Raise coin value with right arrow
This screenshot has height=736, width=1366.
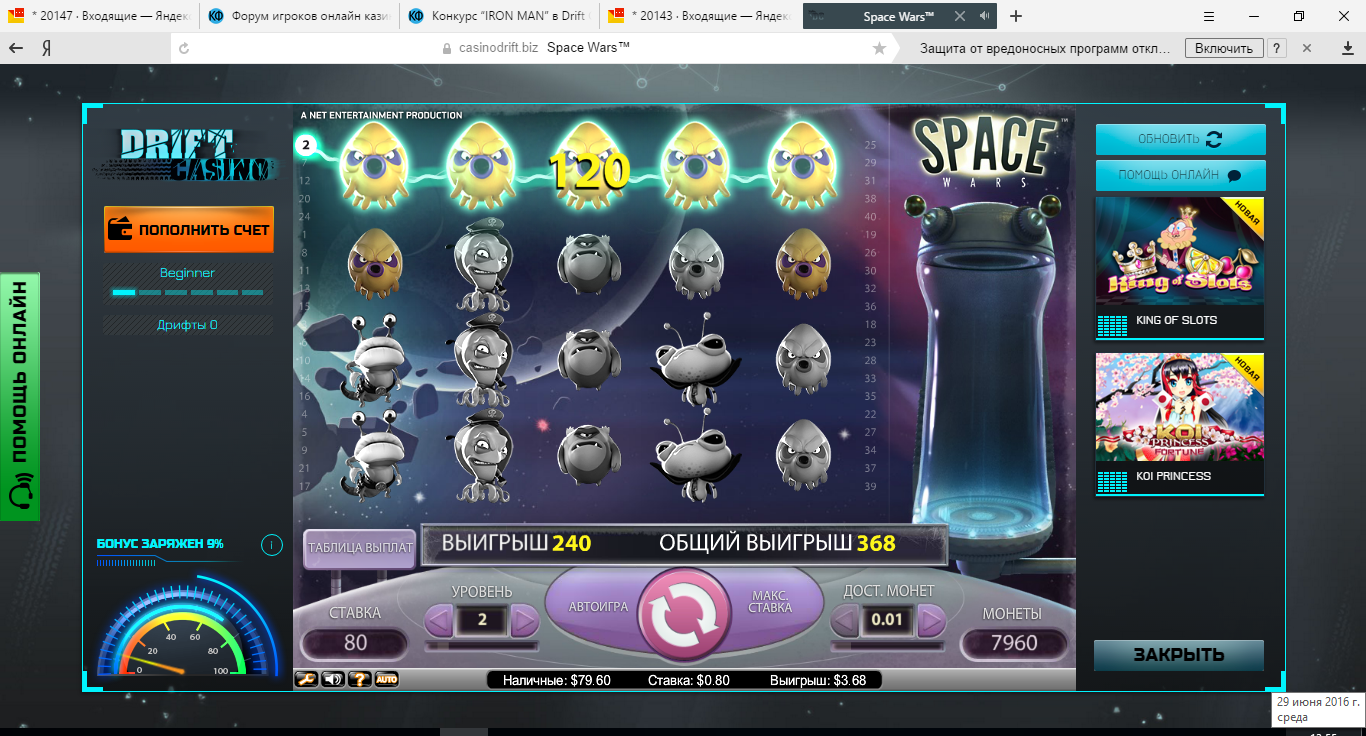931,621
